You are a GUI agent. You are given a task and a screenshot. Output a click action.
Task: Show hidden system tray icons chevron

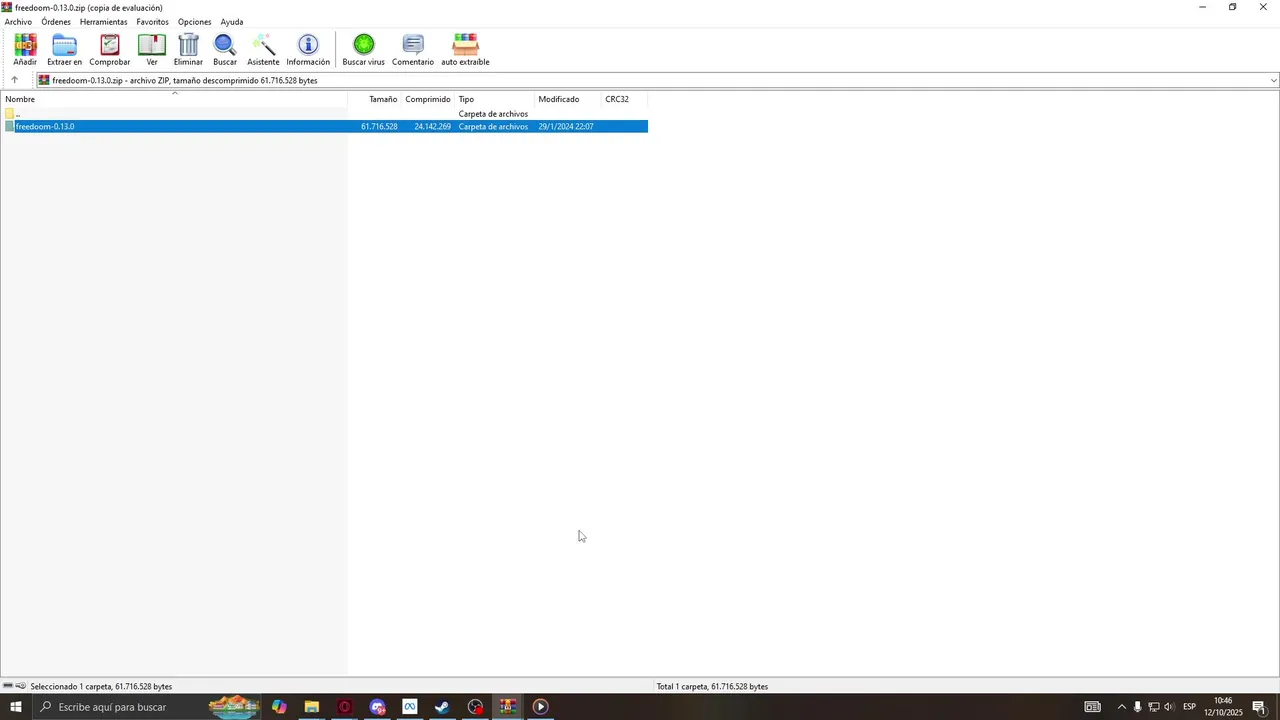tap(1121, 707)
